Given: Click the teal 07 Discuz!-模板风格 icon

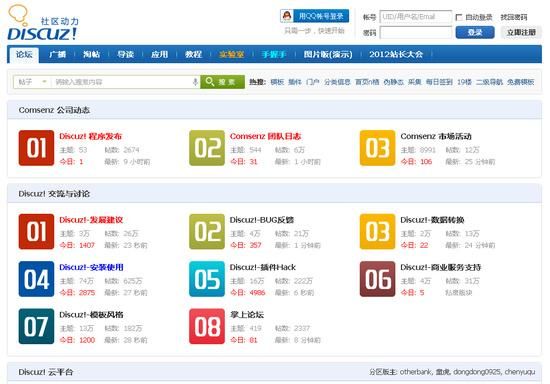Looking at the screenshot, I should pyautogui.click(x=36, y=326).
